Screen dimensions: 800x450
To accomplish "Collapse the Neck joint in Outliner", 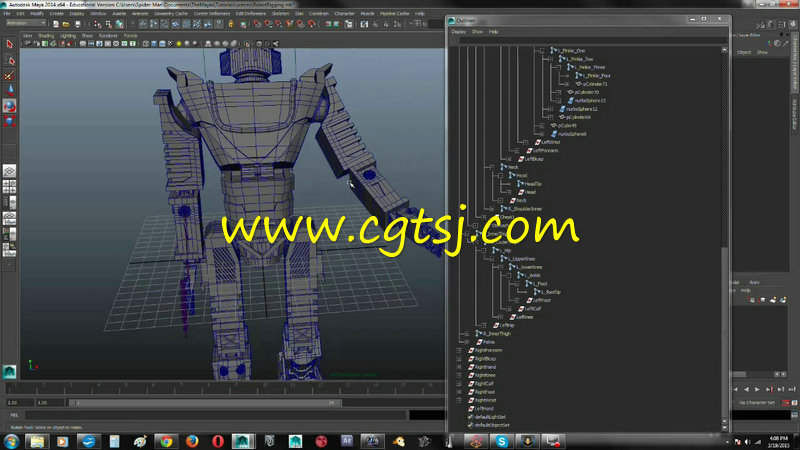I will point(492,167).
